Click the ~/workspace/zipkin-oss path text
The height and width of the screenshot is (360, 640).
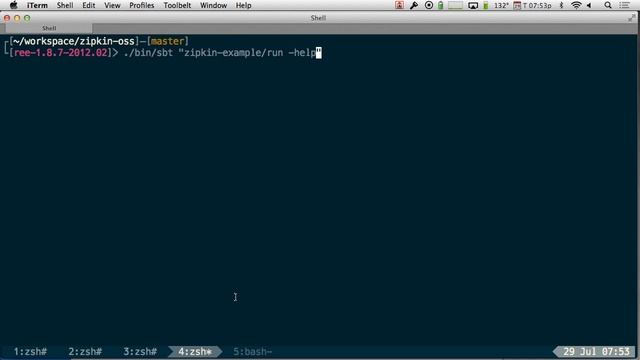coord(73,41)
